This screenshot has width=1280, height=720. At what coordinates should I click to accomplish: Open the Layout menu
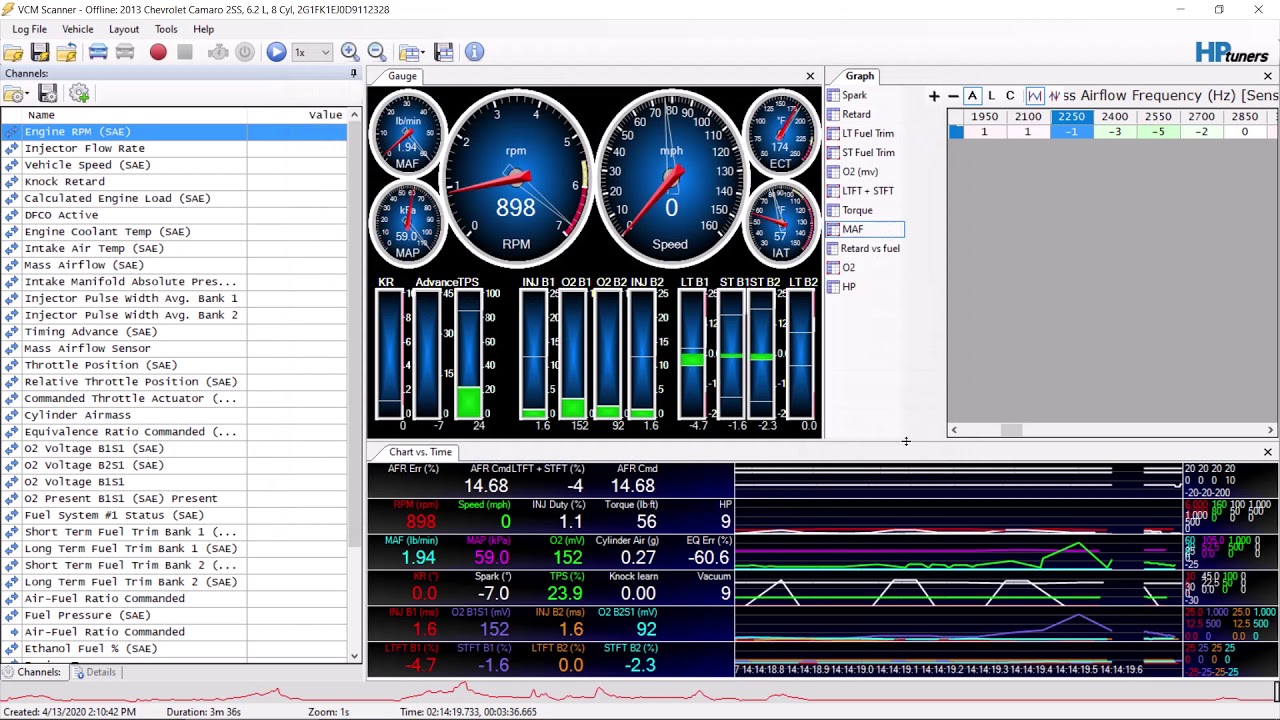[x=124, y=29]
